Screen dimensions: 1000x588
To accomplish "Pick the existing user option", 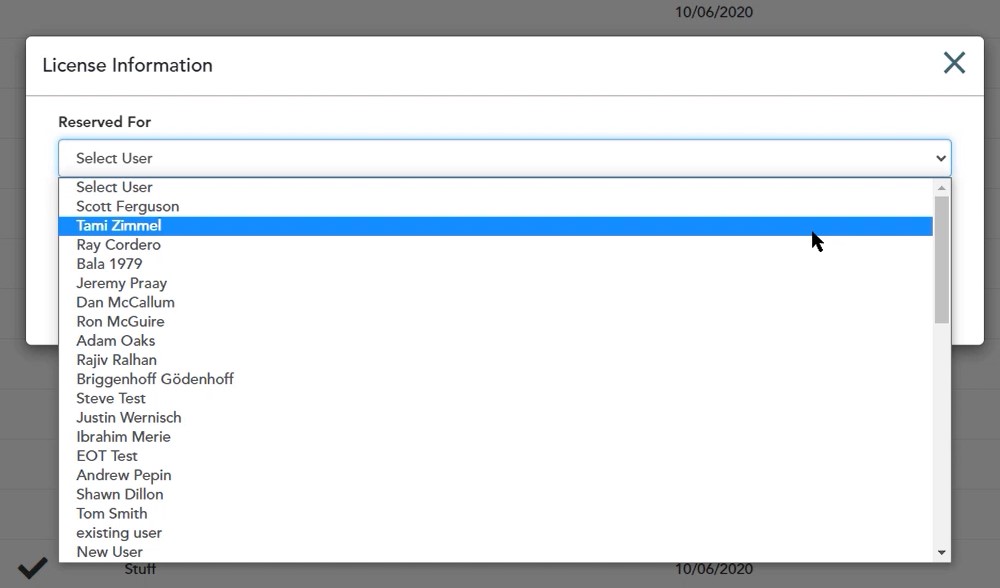I will click(496, 533).
